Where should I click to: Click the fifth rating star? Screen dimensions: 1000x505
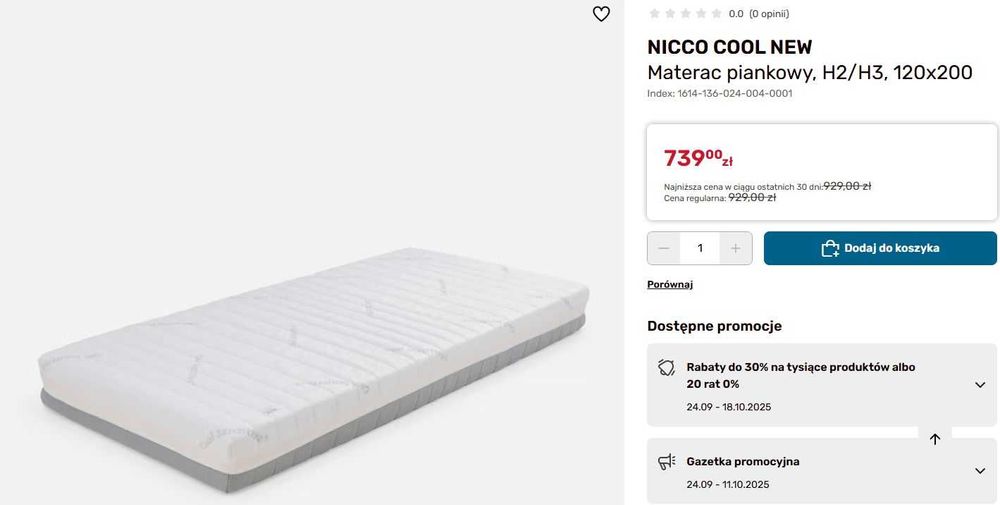click(715, 14)
